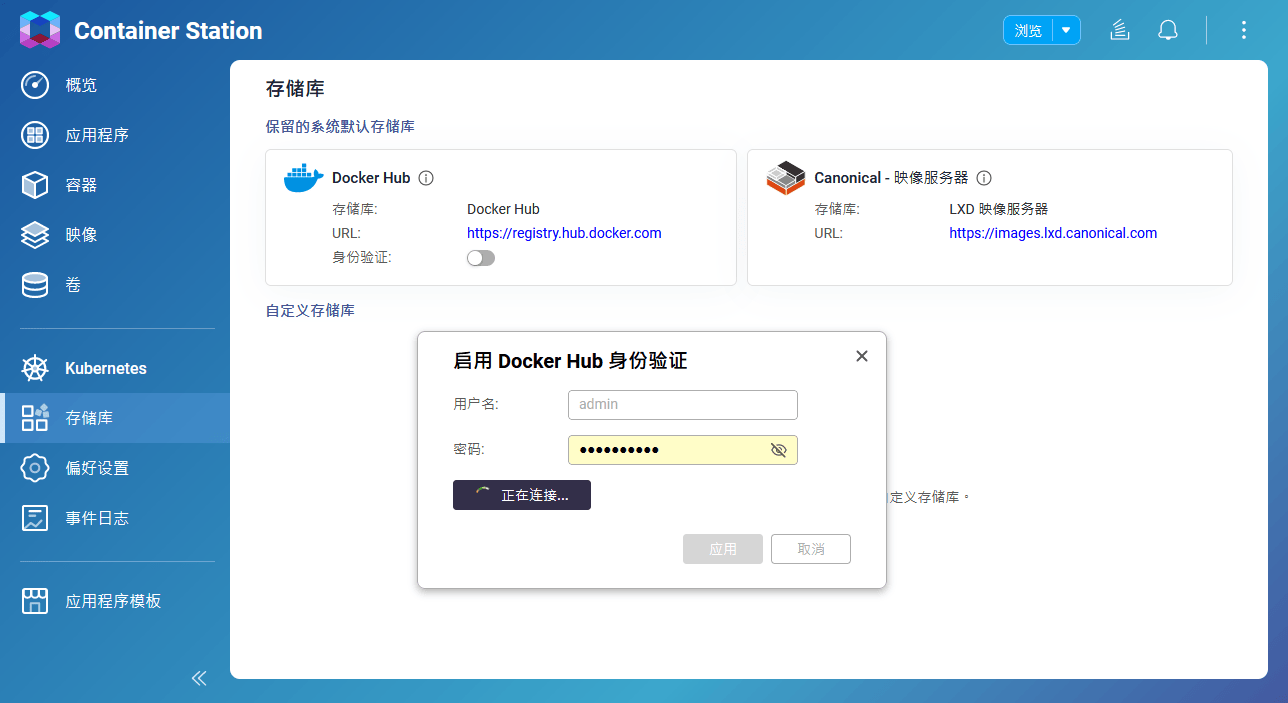Click the 存储库 page heading
The height and width of the screenshot is (703, 1288).
point(295,89)
